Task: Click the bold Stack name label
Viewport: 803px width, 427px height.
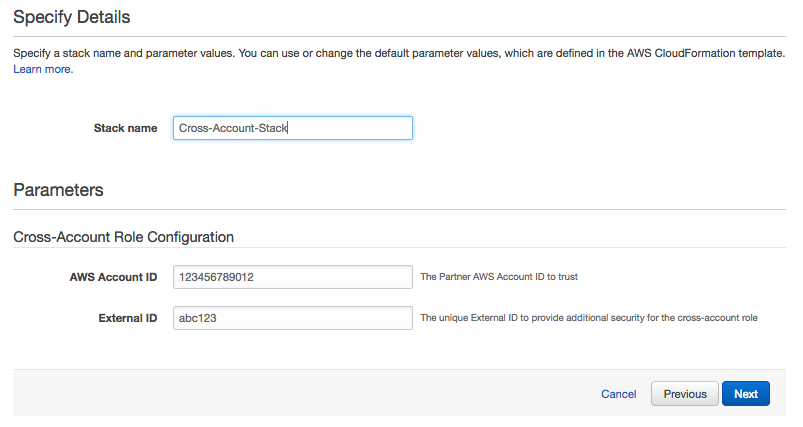Action: click(125, 128)
